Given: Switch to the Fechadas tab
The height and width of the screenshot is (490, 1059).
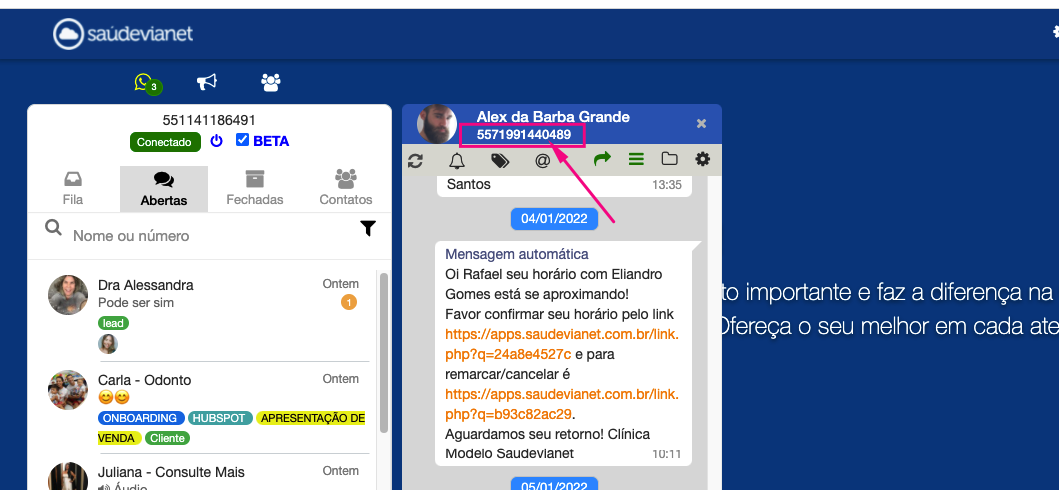Looking at the screenshot, I should [x=255, y=188].
